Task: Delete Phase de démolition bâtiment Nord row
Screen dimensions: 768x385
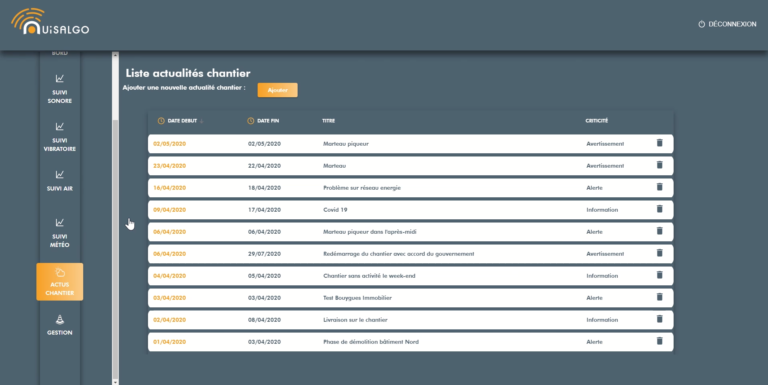Action: (x=659, y=341)
